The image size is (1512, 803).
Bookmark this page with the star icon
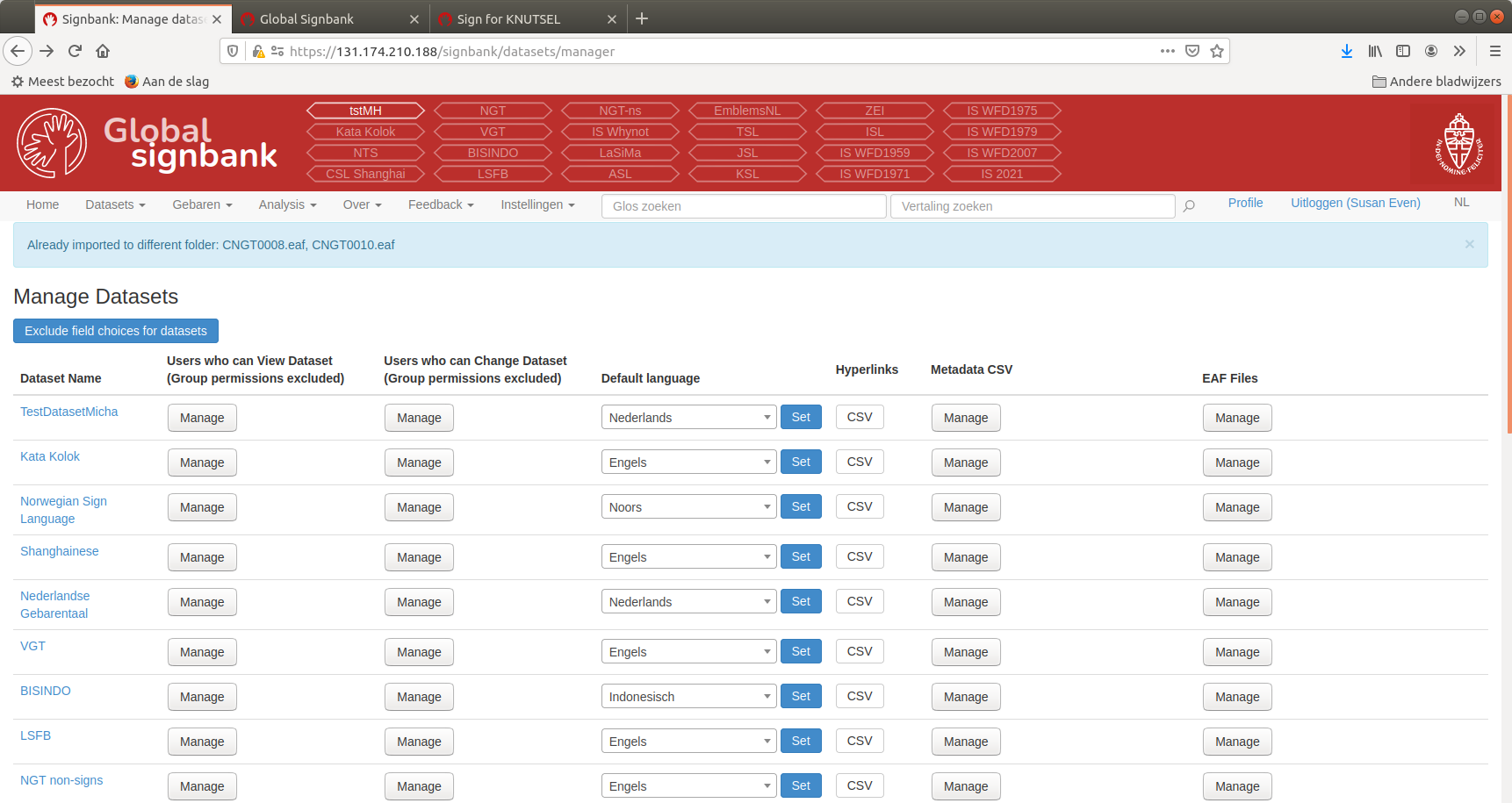click(x=1217, y=51)
